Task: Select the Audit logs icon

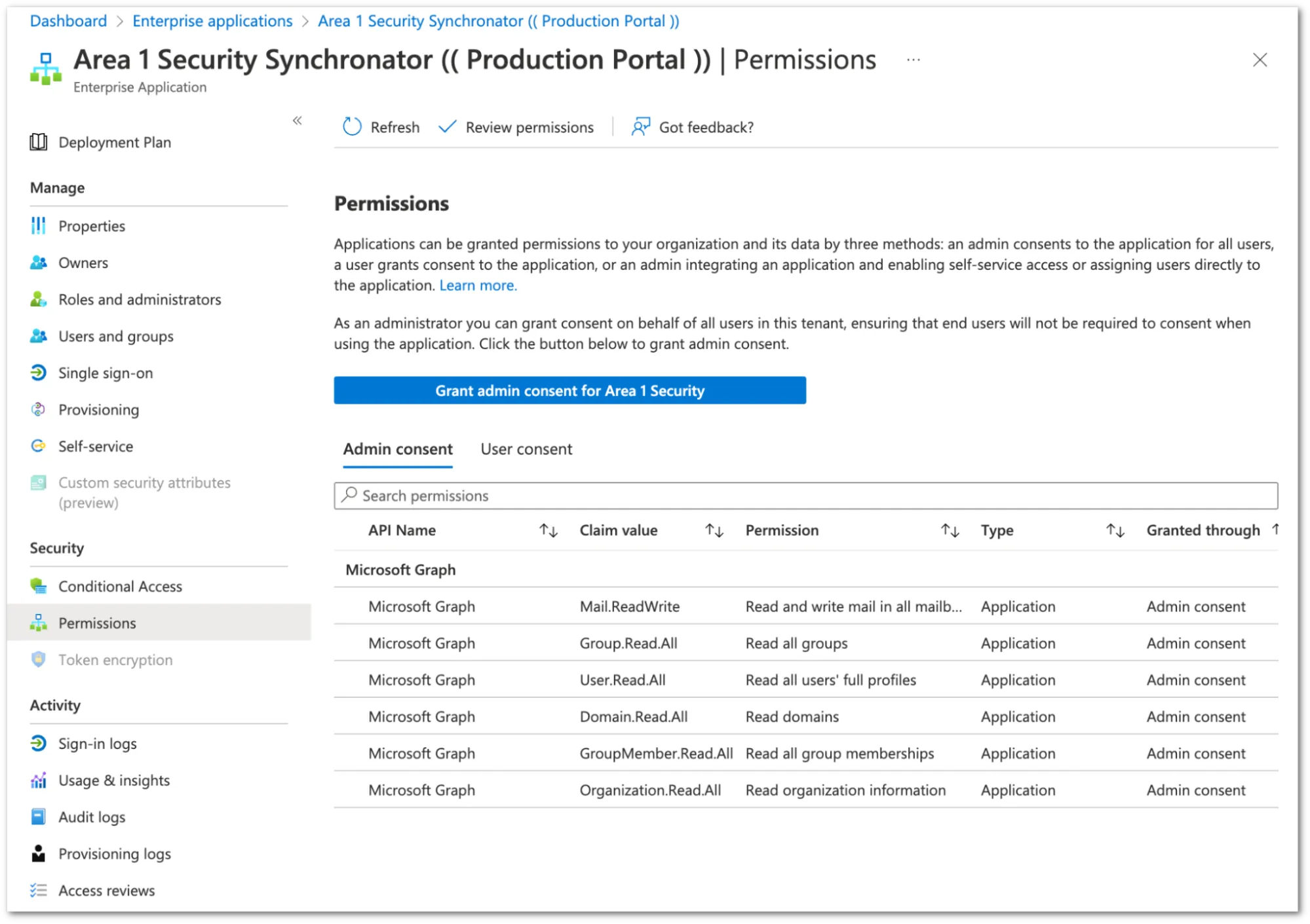Action: [38, 817]
